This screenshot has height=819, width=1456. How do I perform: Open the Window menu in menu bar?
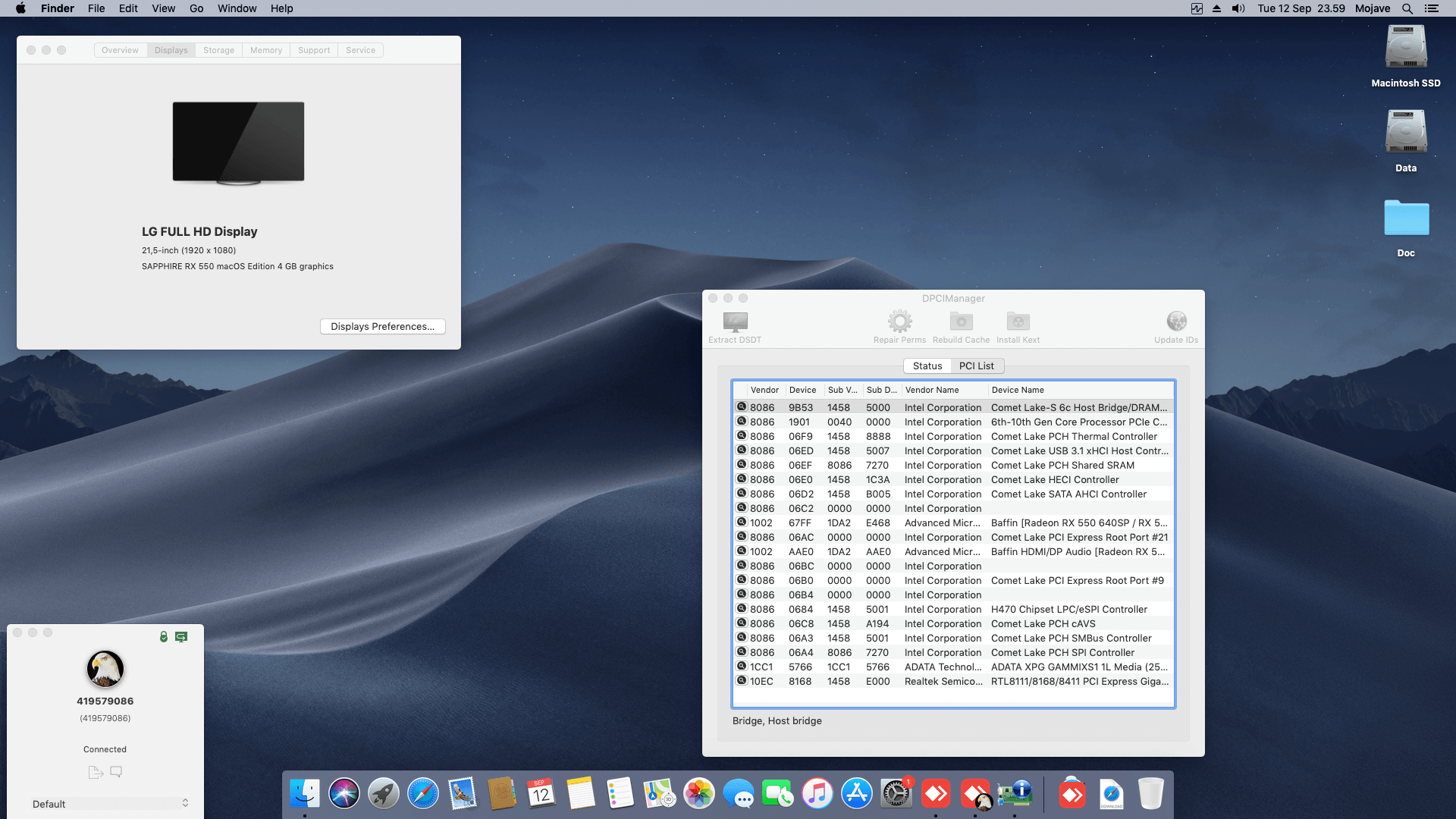pyautogui.click(x=237, y=8)
